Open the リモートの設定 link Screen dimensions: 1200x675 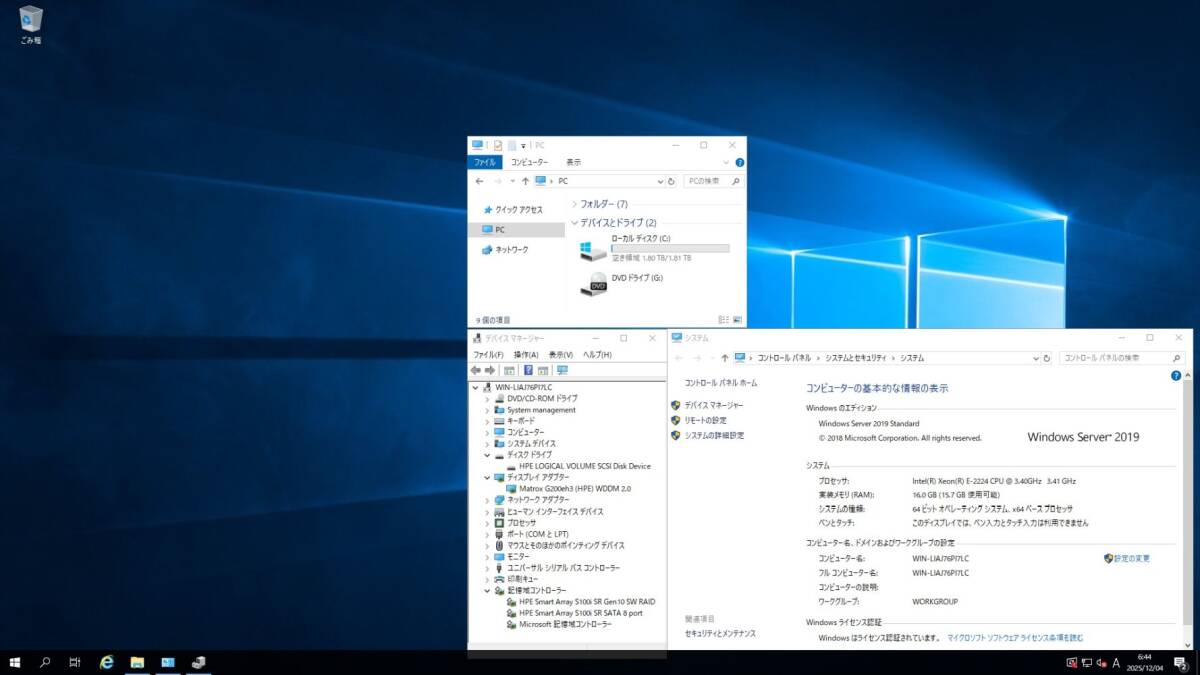tap(705, 420)
